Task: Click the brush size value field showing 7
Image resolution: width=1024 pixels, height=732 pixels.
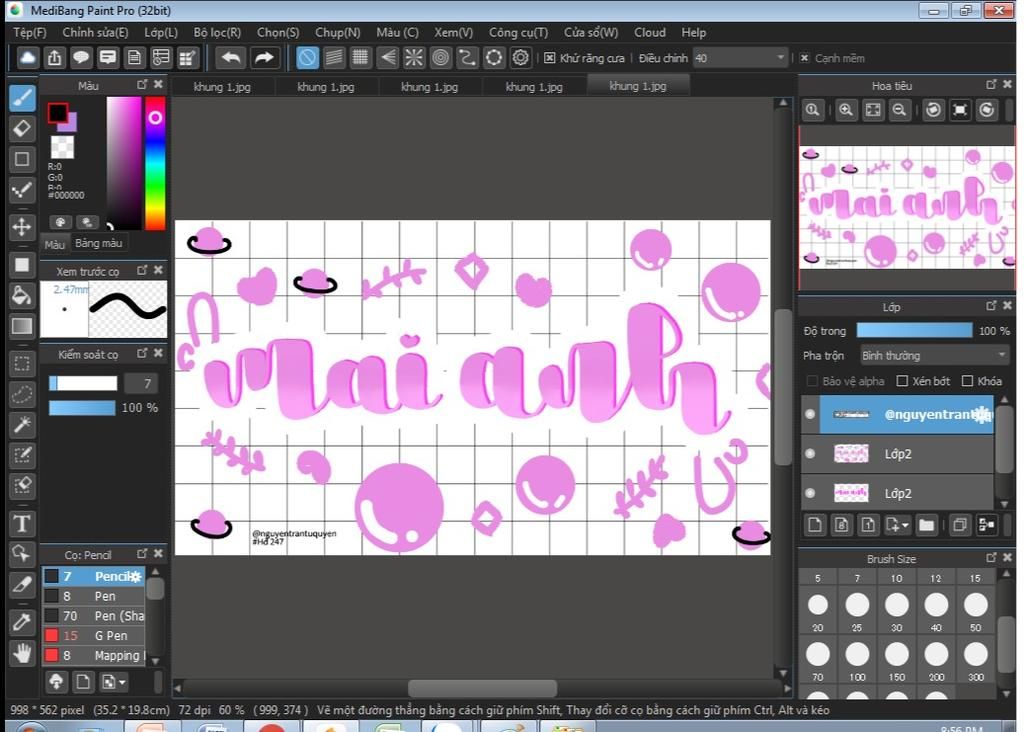Action: (141, 383)
